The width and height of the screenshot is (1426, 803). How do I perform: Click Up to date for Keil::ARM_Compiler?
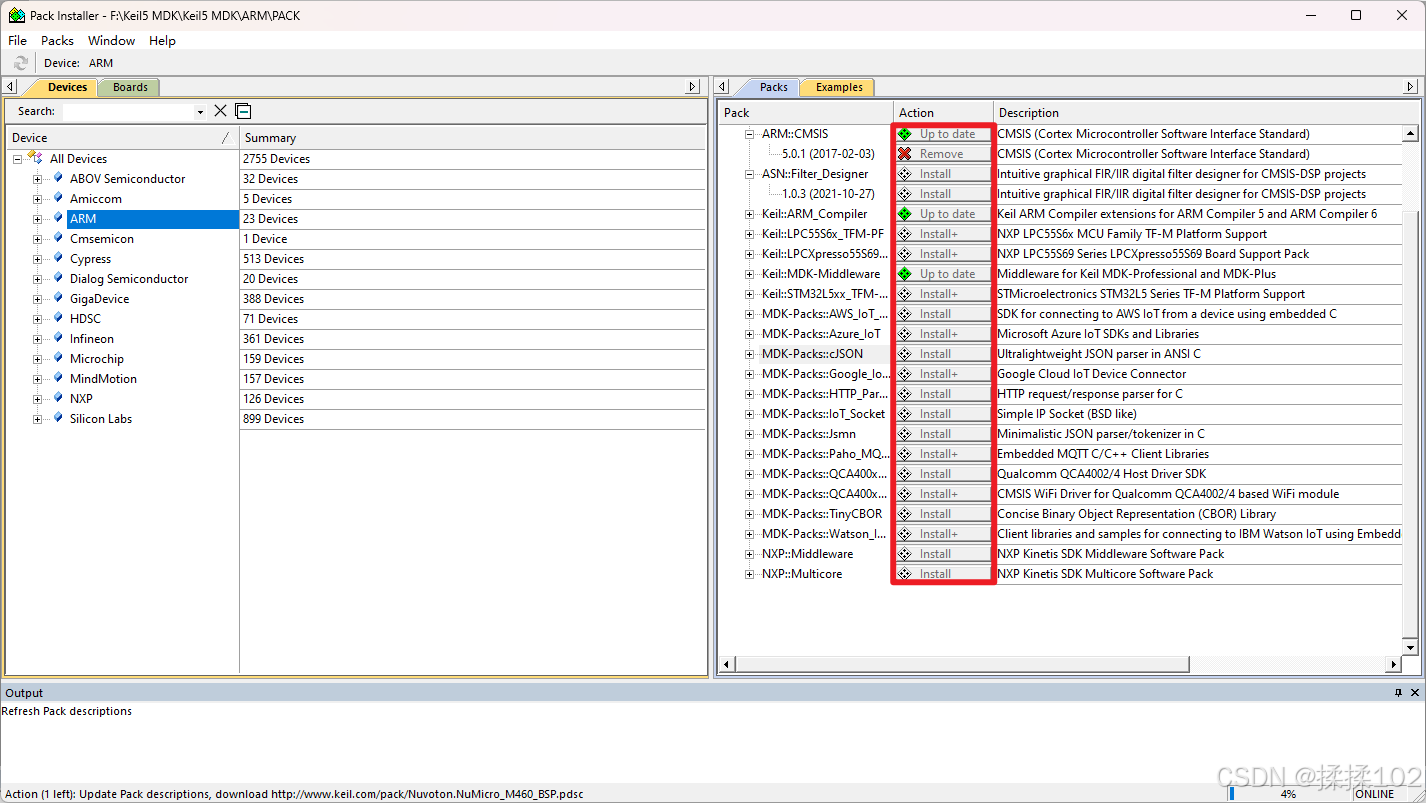point(943,214)
